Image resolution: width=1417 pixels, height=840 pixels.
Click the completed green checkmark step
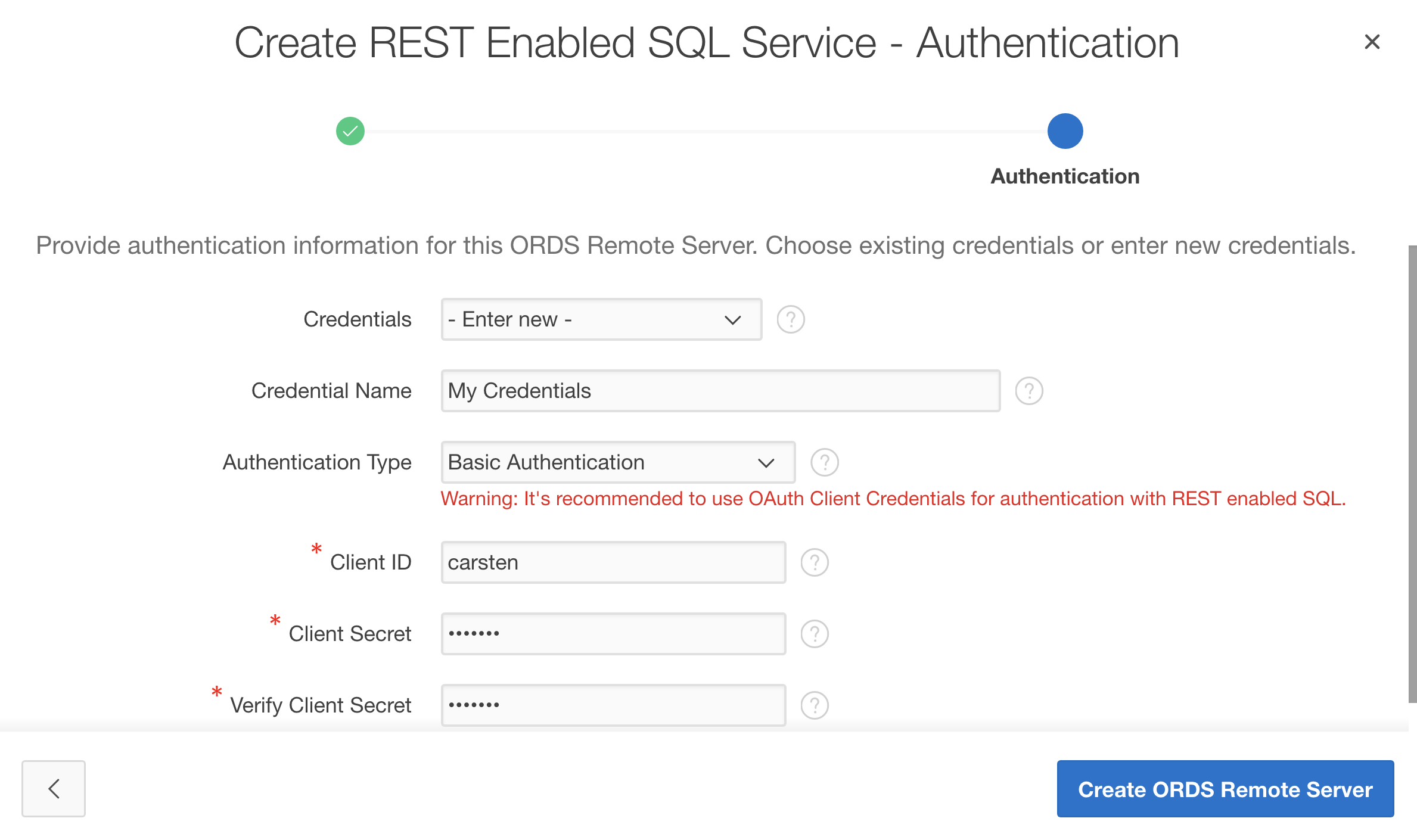pos(350,131)
